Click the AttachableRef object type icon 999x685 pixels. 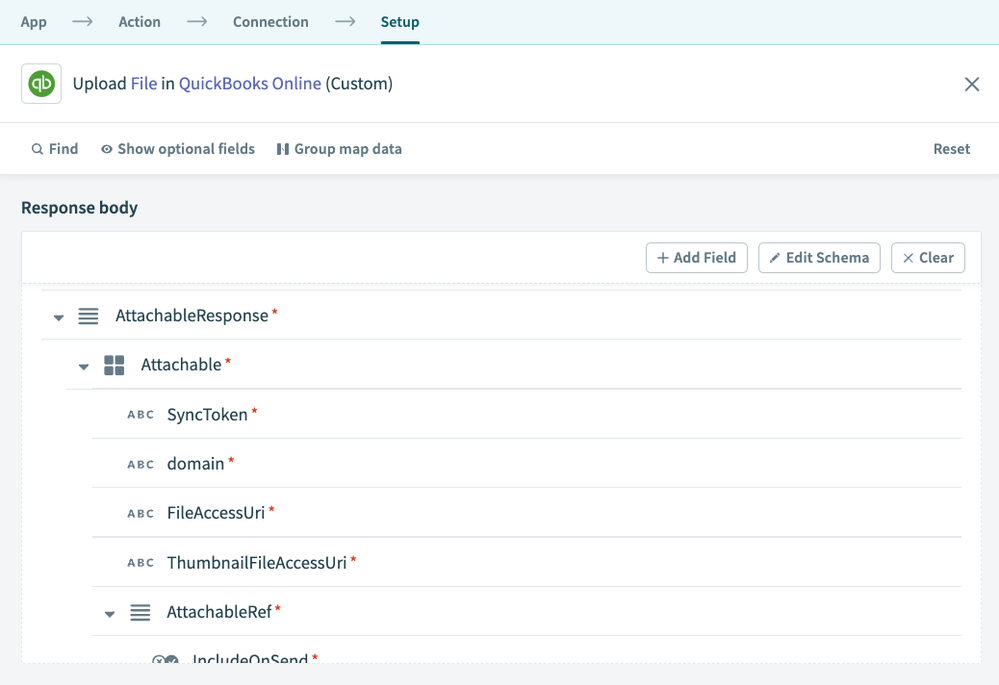(140, 612)
